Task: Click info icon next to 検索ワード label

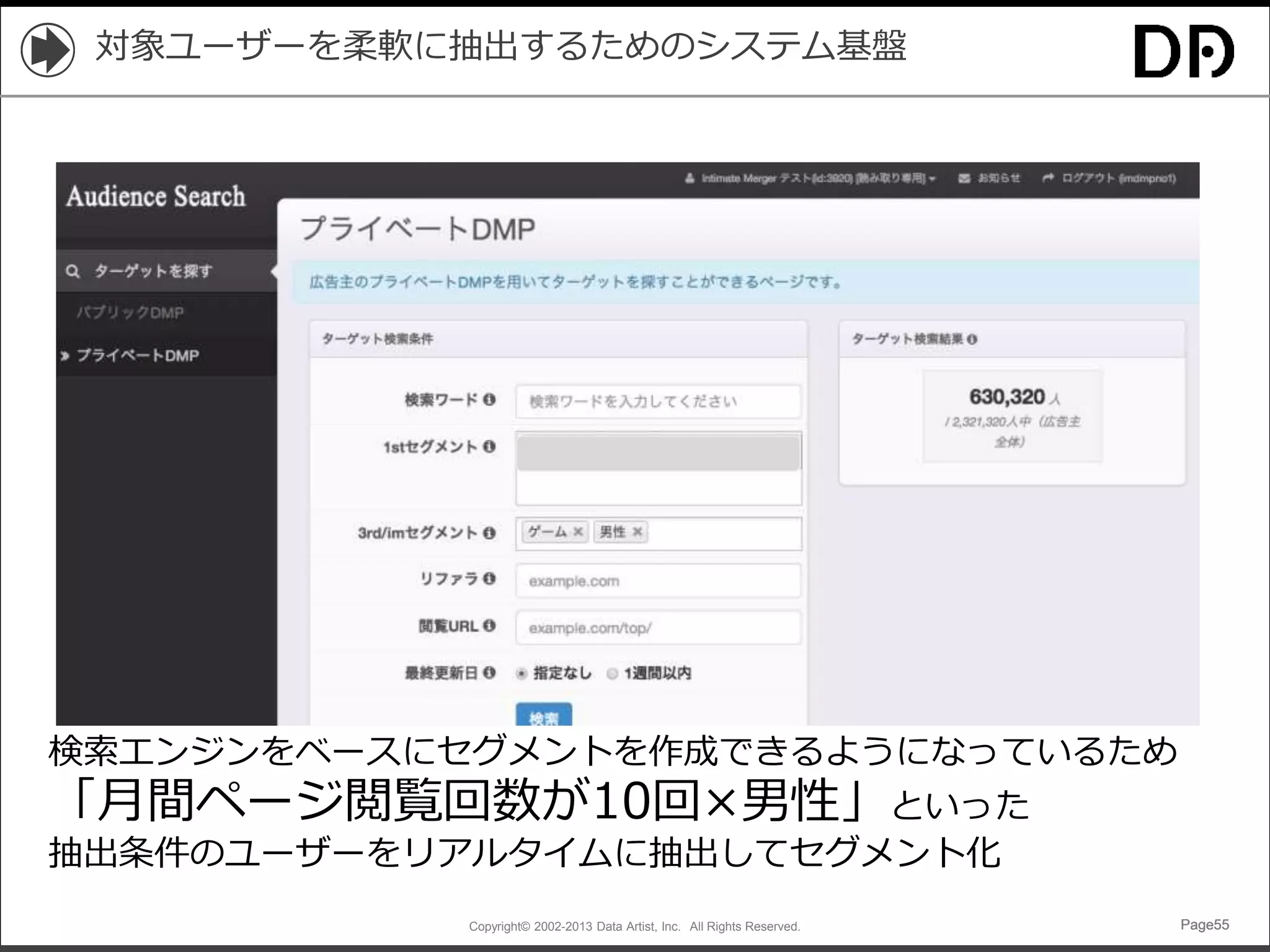Action: point(489,399)
